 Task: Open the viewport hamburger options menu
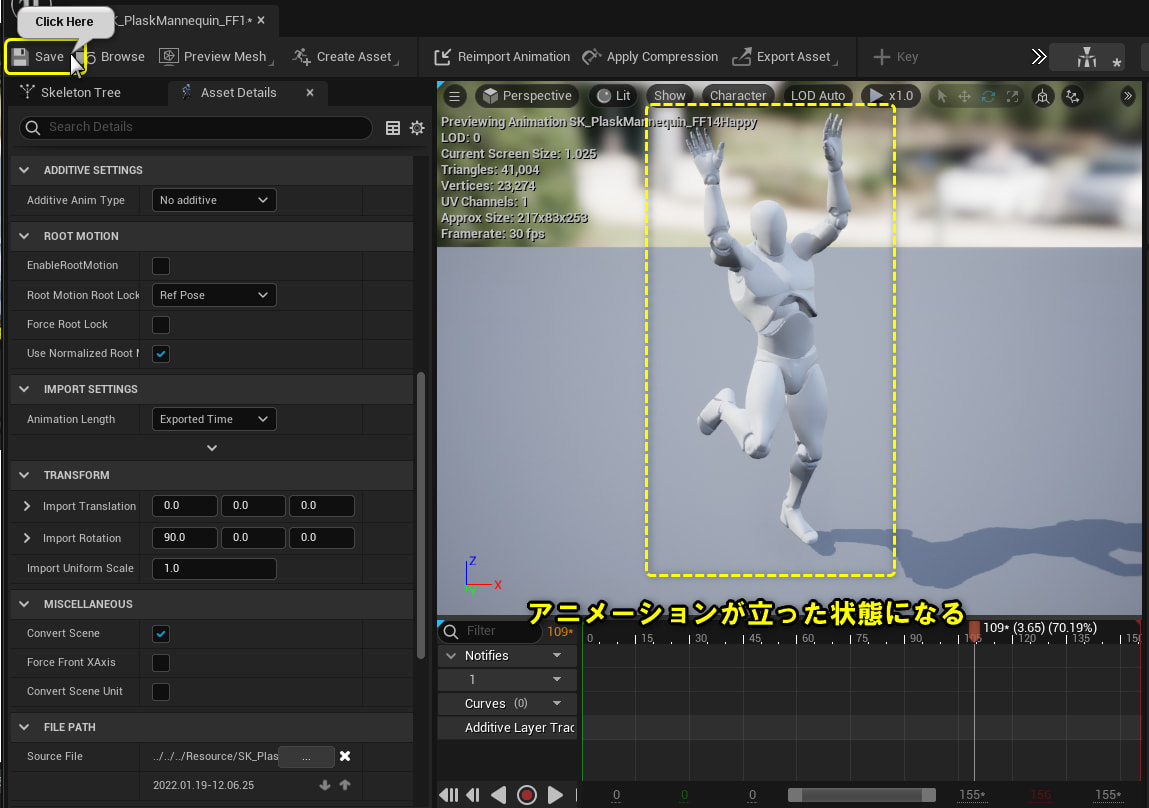[x=455, y=96]
